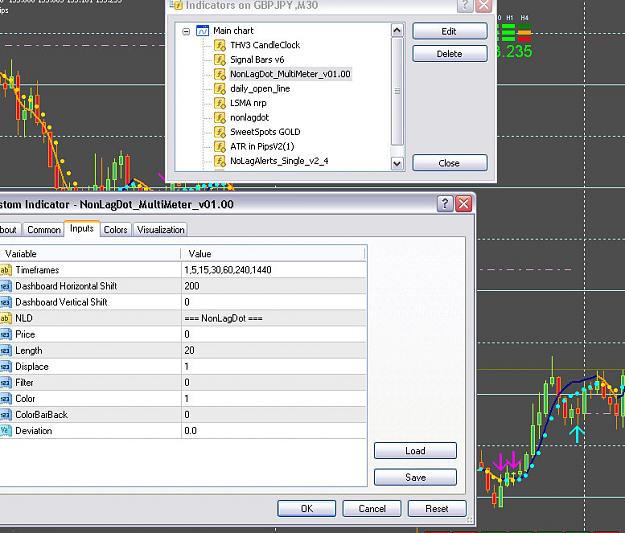This screenshot has height=533, width=625.
Task: Click the Save button
Action: [415, 477]
